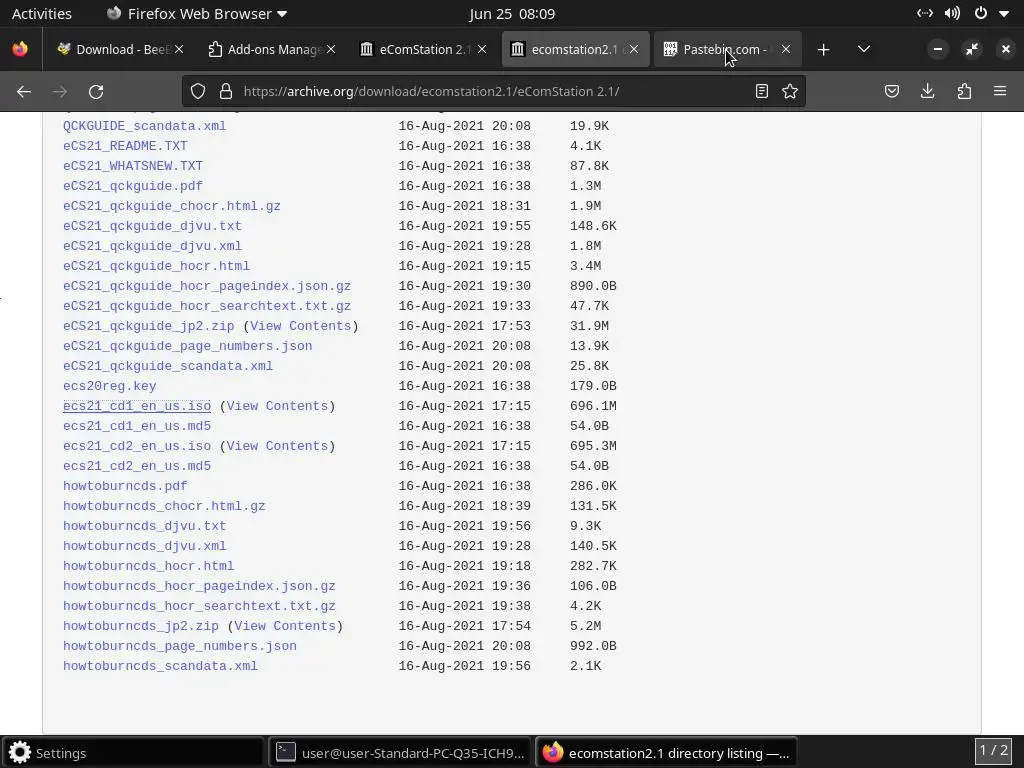
Task: Open eCS21_WHATSNEW.TXT
Action: 133,166
